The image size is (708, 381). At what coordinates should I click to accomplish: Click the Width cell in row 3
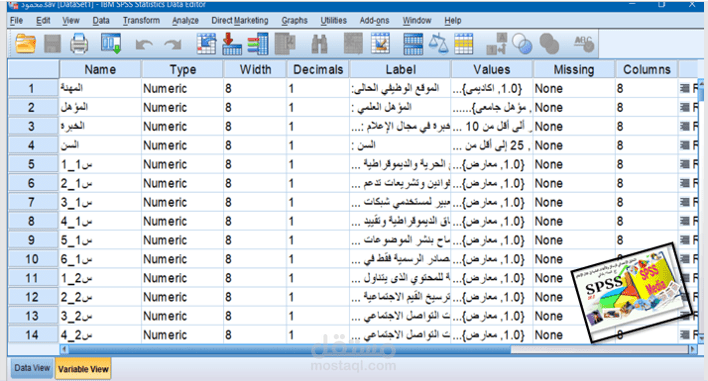click(x=255, y=126)
